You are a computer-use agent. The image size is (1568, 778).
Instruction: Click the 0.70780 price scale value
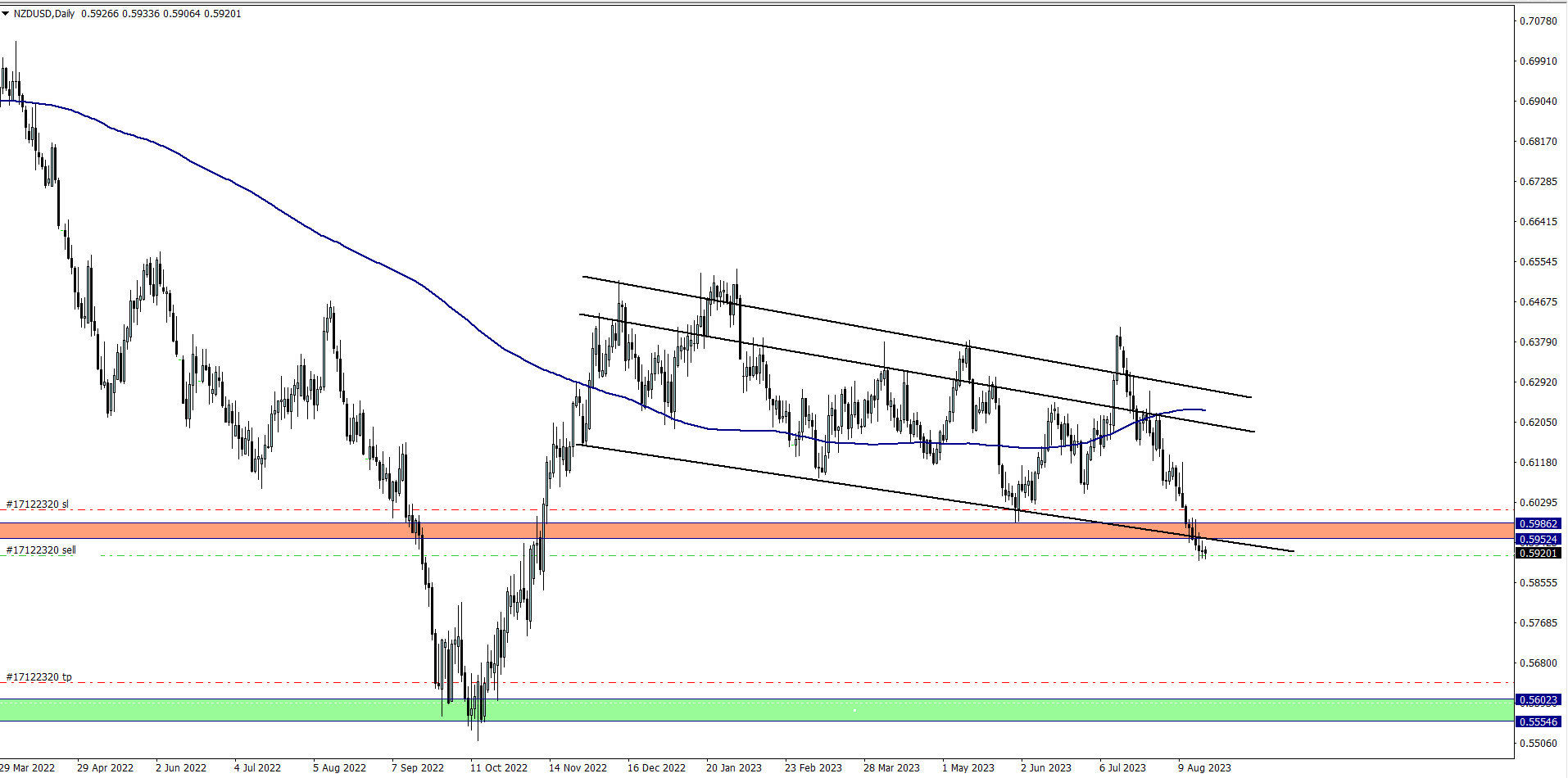pos(1538,20)
